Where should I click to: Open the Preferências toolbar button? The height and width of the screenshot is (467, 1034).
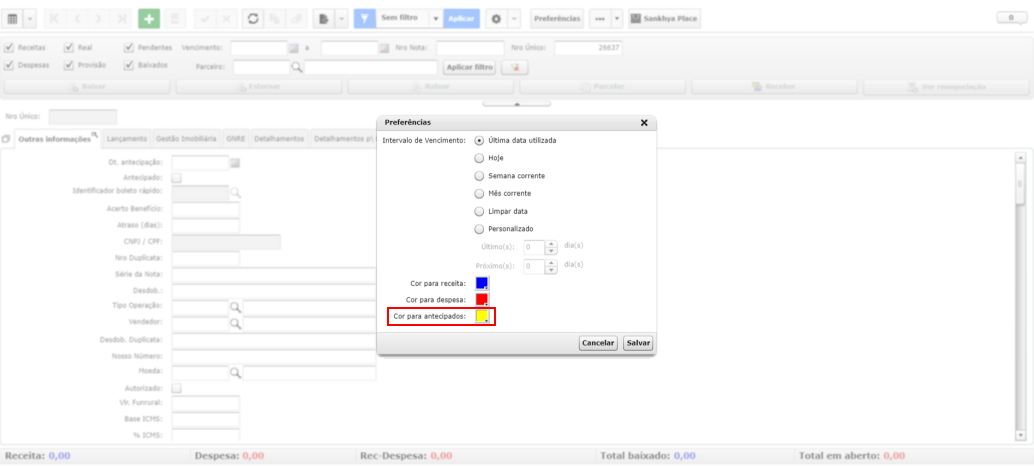[x=557, y=19]
